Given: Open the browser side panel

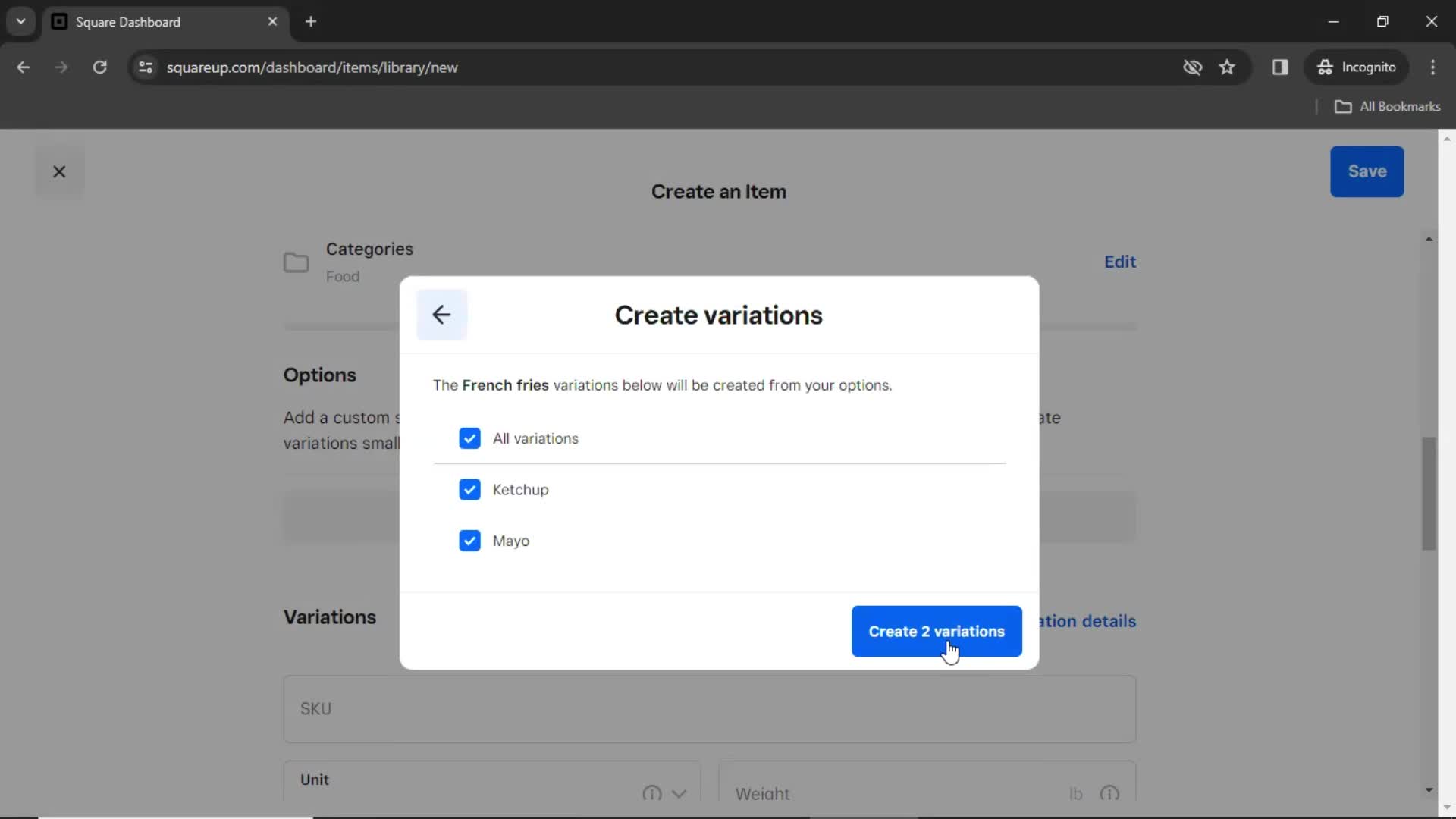Looking at the screenshot, I should (x=1280, y=67).
